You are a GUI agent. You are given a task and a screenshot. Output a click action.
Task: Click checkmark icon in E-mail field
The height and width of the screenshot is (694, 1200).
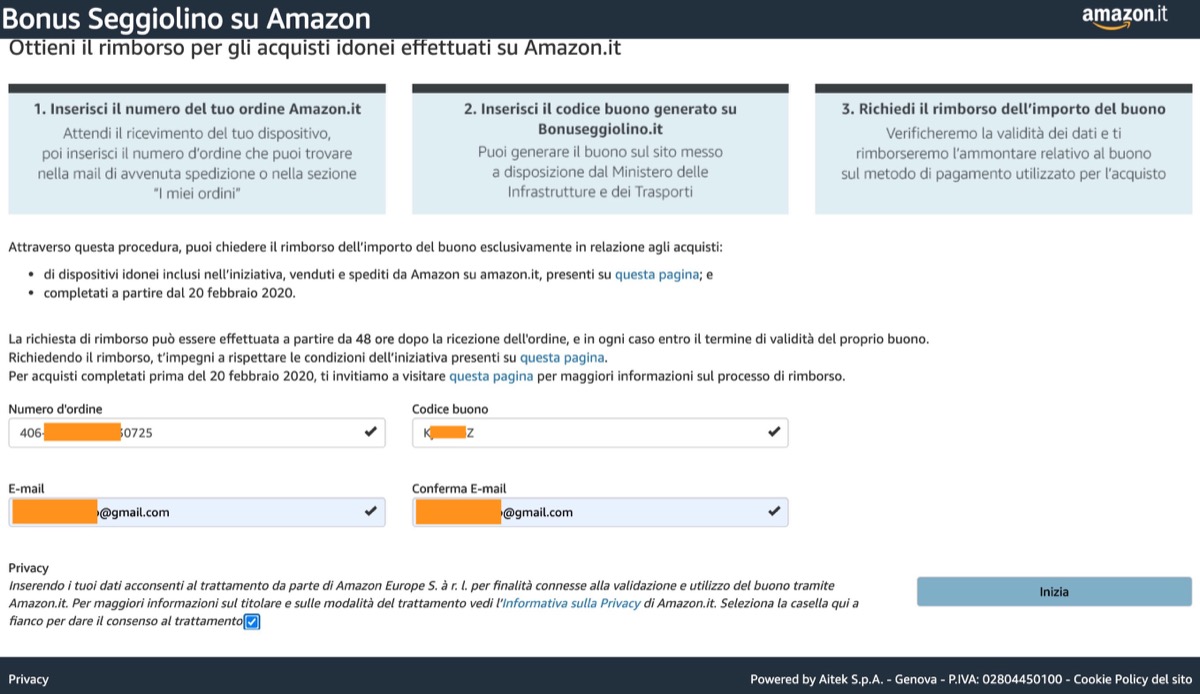point(371,512)
